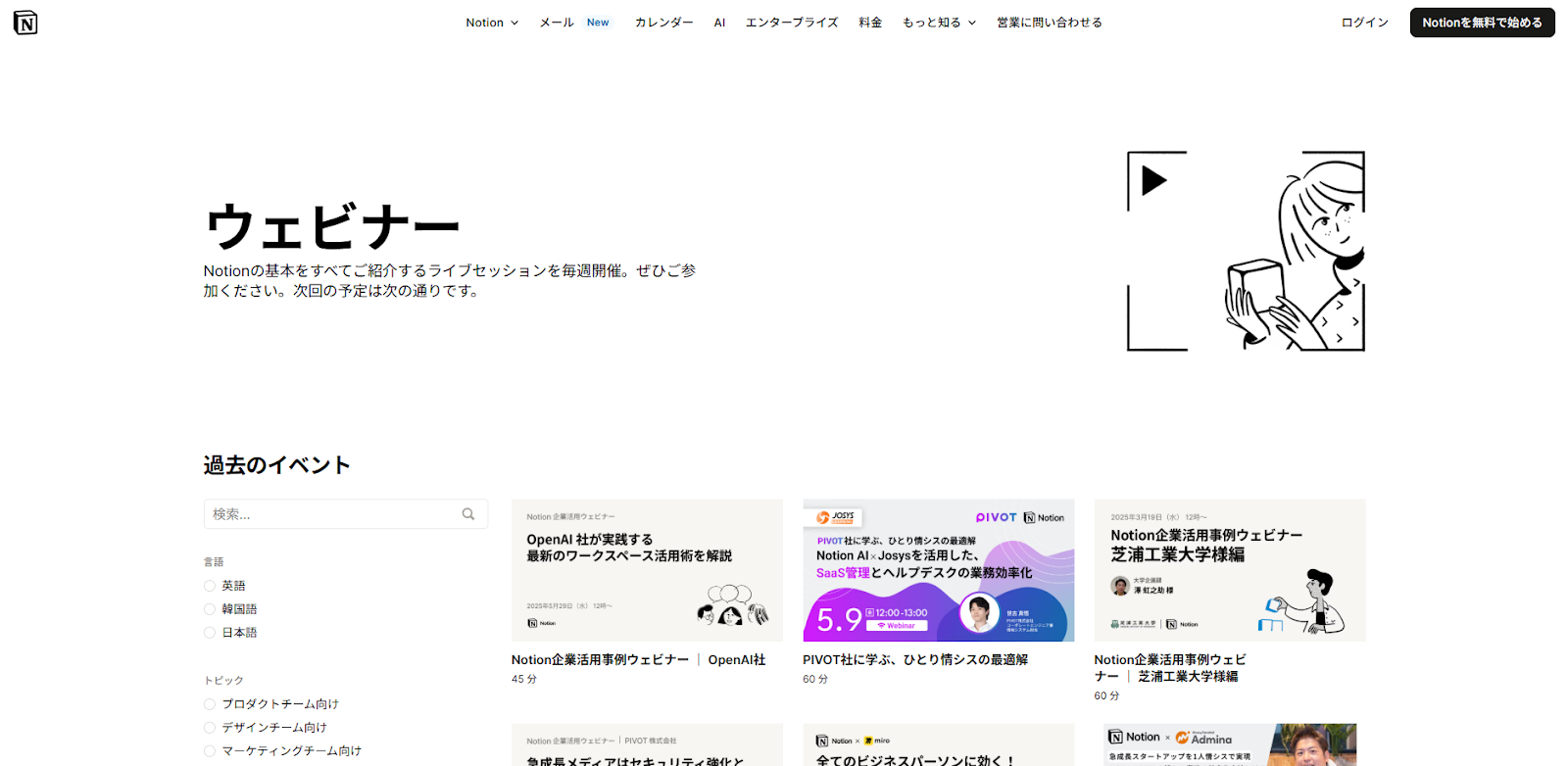
Task: Open the OpenAI社 webinar thumbnail
Action: pyautogui.click(x=647, y=570)
